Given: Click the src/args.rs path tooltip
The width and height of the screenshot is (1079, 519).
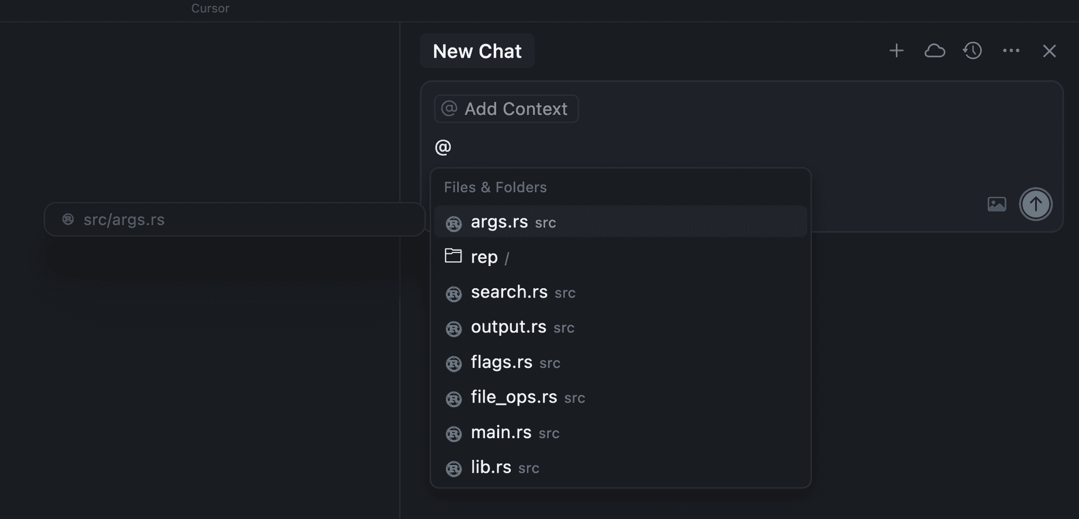Looking at the screenshot, I should 234,219.
